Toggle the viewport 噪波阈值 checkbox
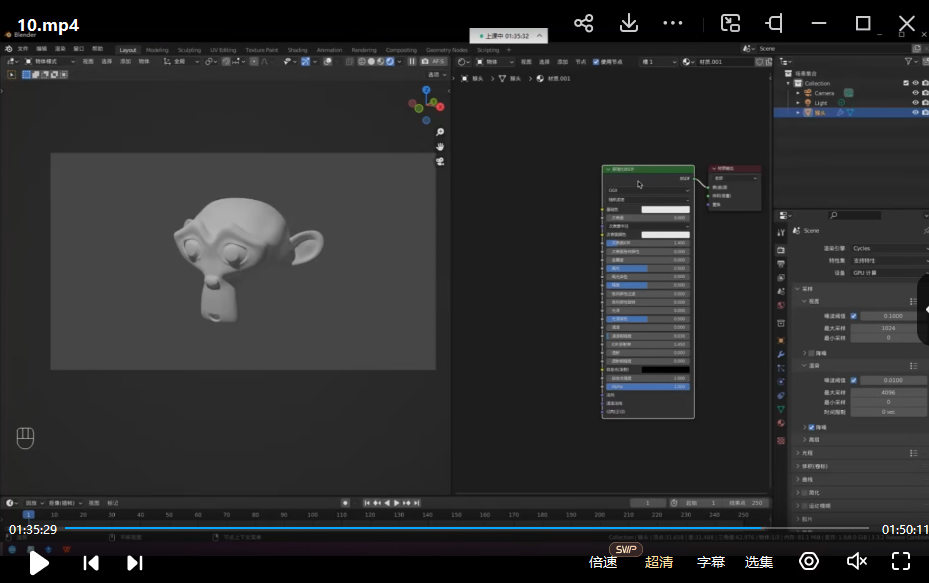Viewport: 929px width, 583px height. pyautogui.click(x=853, y=316)
